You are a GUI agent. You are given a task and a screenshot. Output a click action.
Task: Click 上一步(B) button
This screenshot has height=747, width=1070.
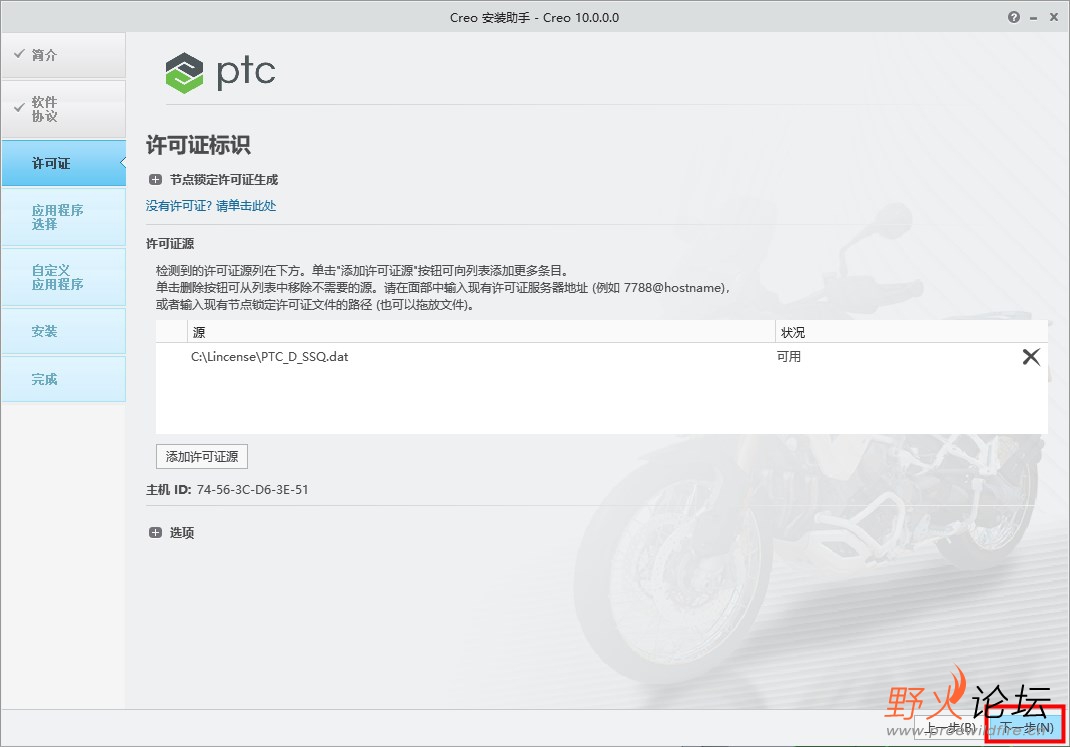pyautogui.click(x=951, y=728)
